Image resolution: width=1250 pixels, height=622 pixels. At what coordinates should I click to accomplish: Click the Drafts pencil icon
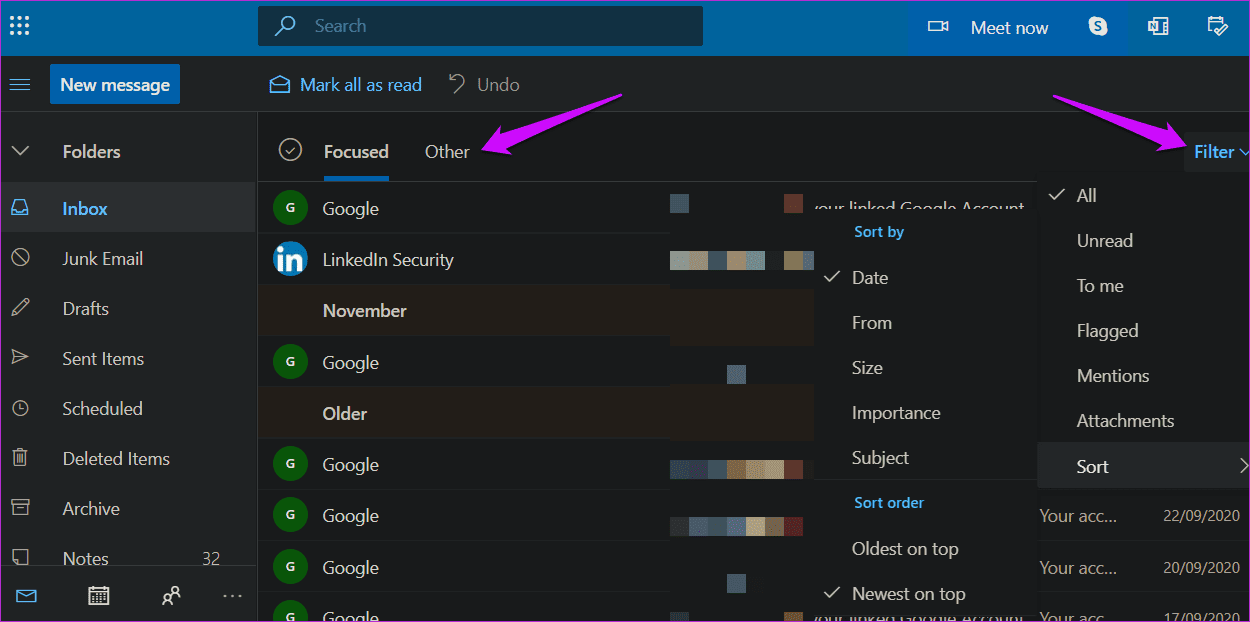[20, 308]
